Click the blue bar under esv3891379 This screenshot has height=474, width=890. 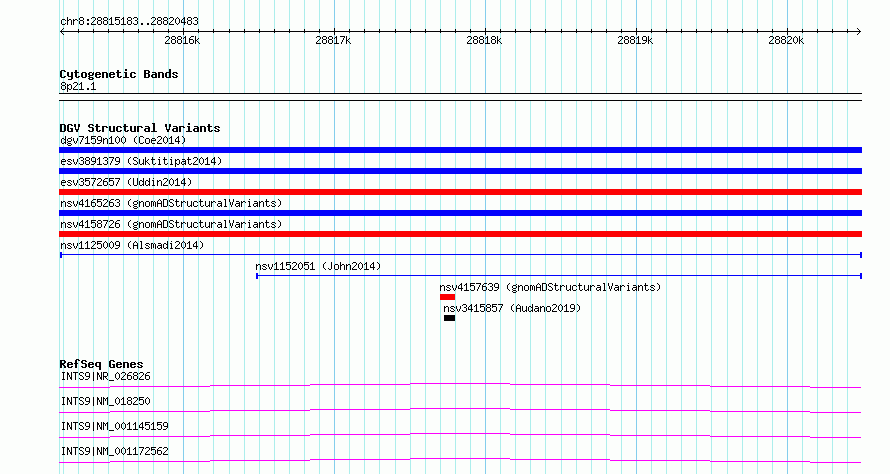[x=460, y=171]
